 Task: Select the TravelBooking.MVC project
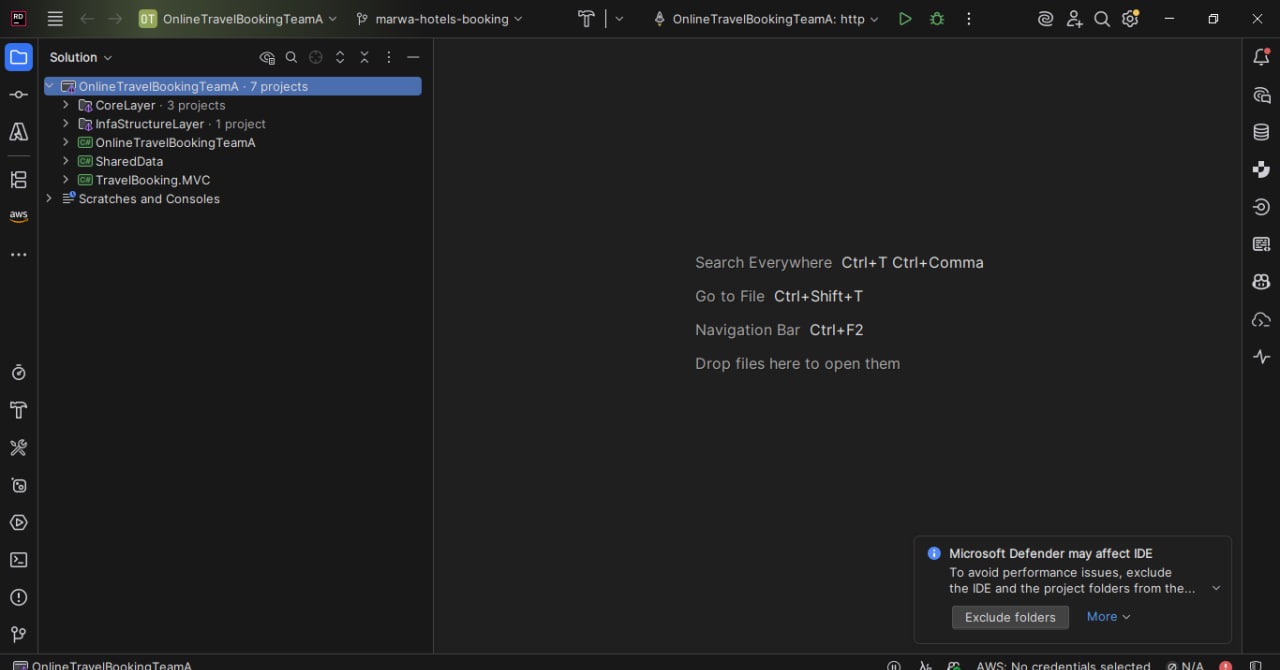pyautogui.click(x=153, y=180)
